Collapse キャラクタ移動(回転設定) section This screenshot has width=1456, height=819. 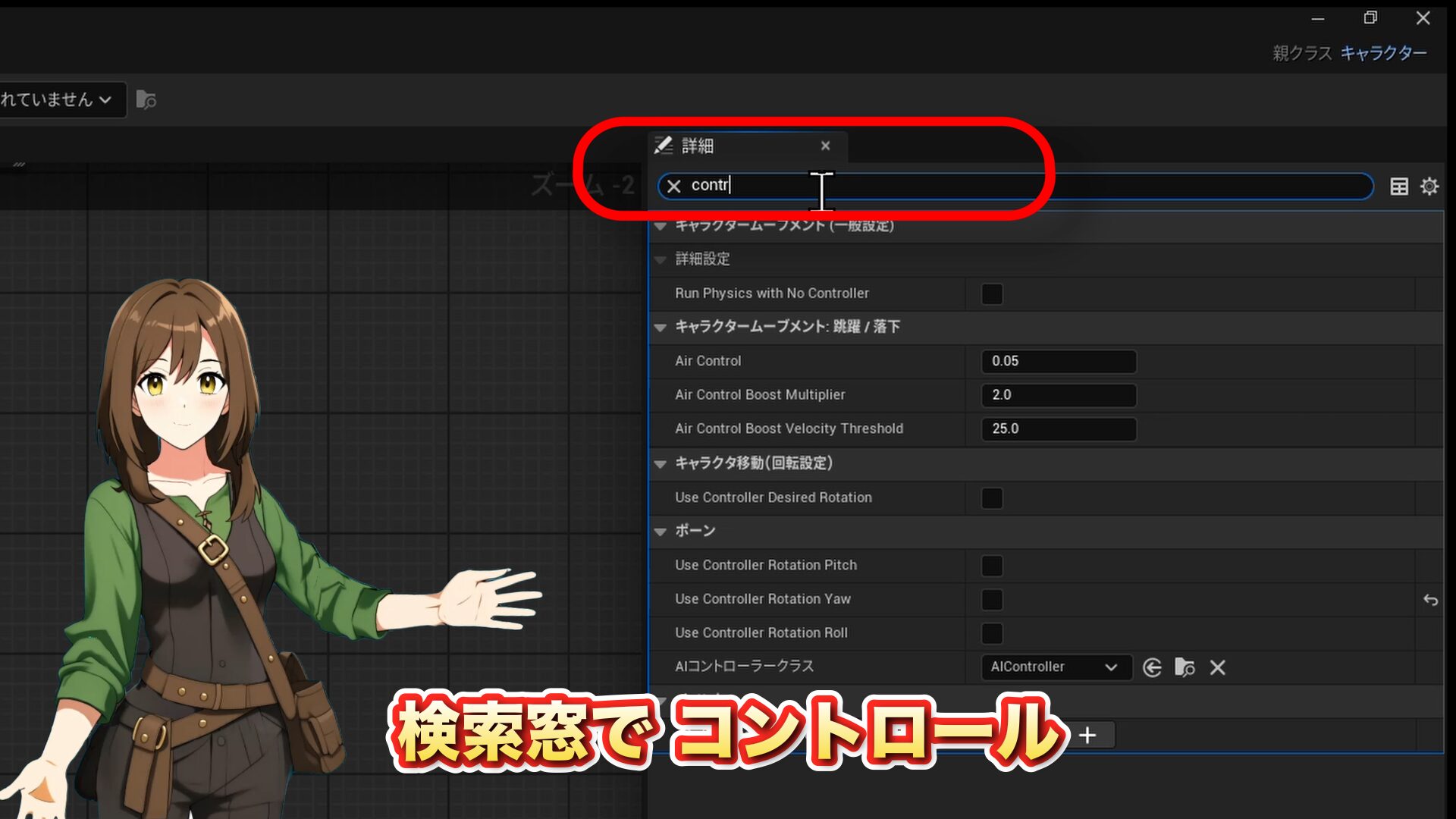pos(661,463)
